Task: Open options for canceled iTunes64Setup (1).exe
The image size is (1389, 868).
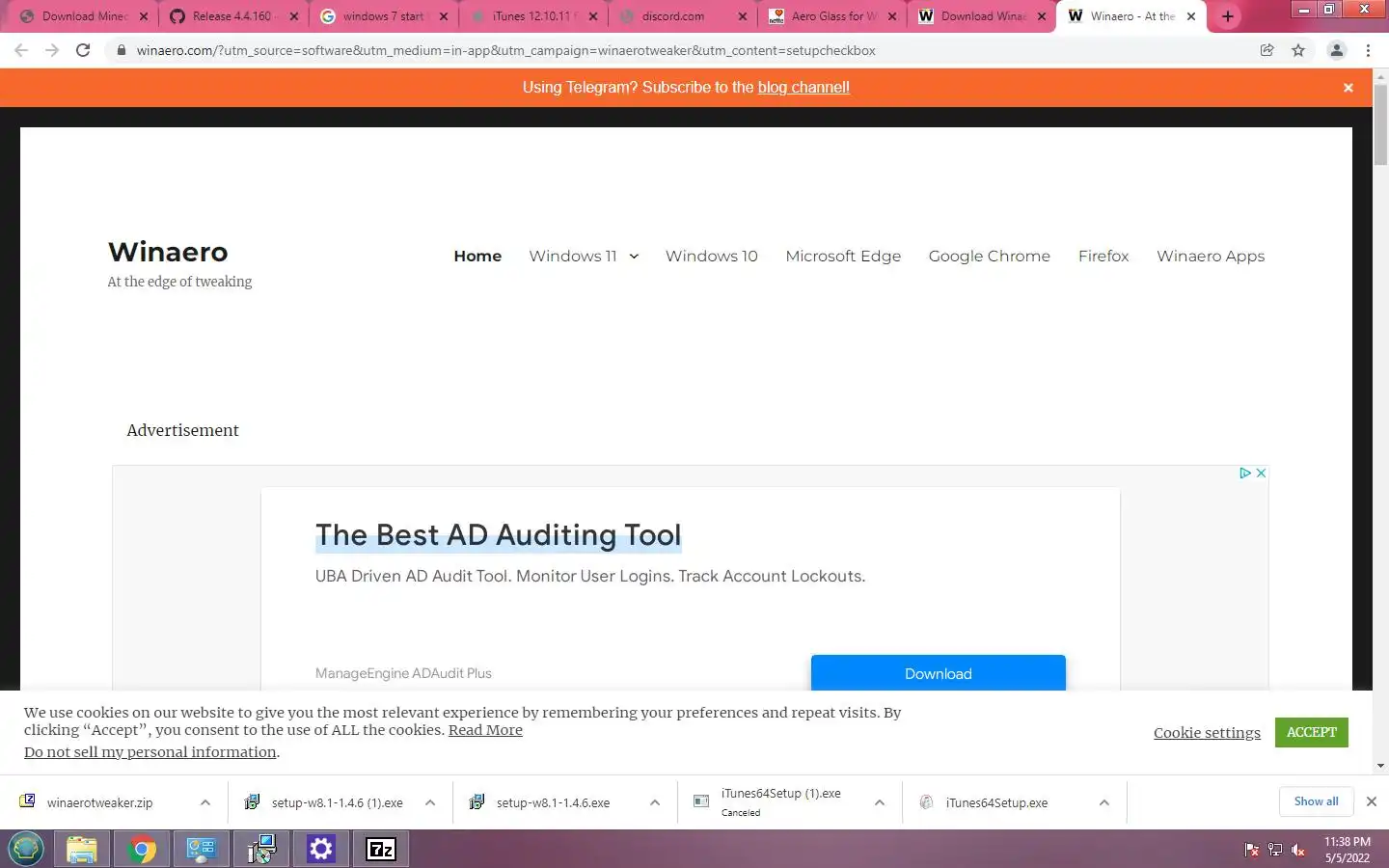Action: pos(880,802)
